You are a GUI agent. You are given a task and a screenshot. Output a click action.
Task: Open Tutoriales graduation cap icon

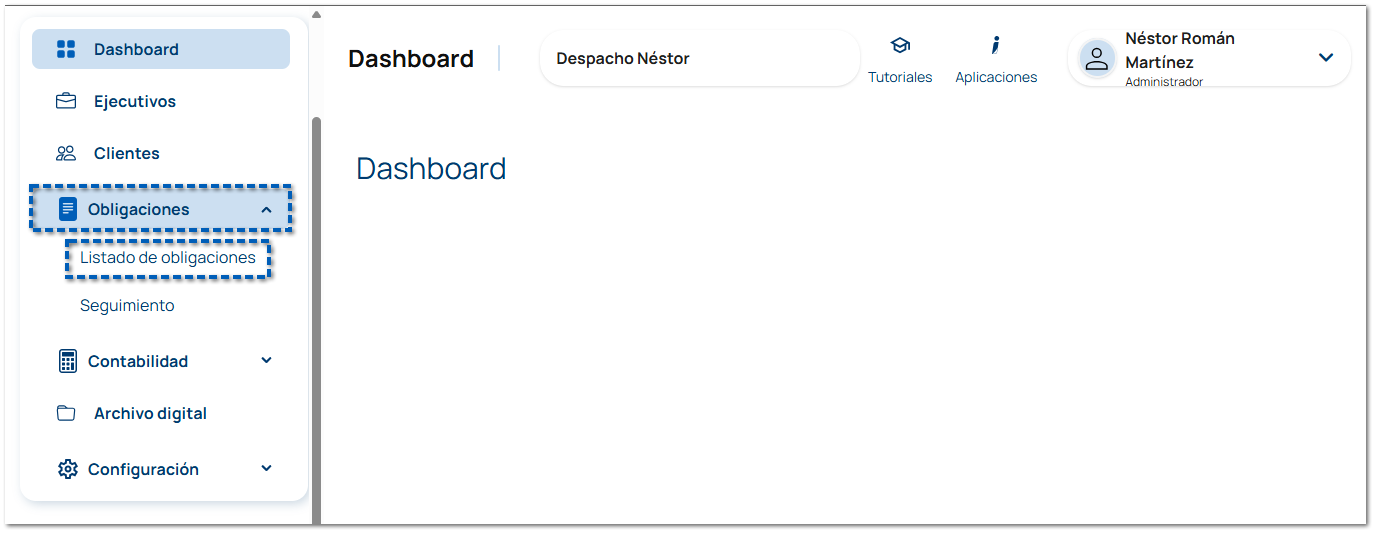point(900,46)
